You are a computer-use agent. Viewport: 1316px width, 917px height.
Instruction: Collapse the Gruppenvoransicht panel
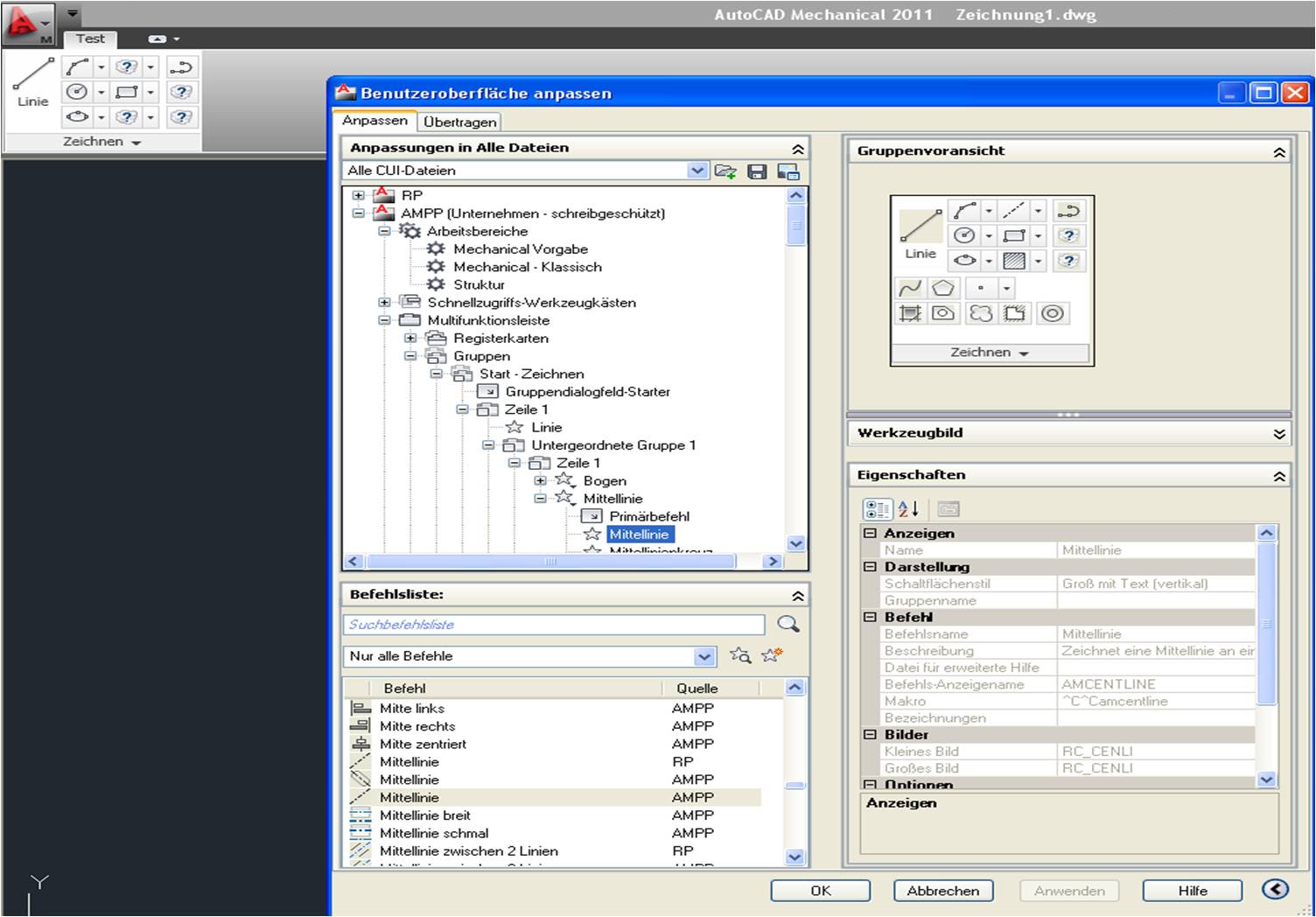point(1278,151)
